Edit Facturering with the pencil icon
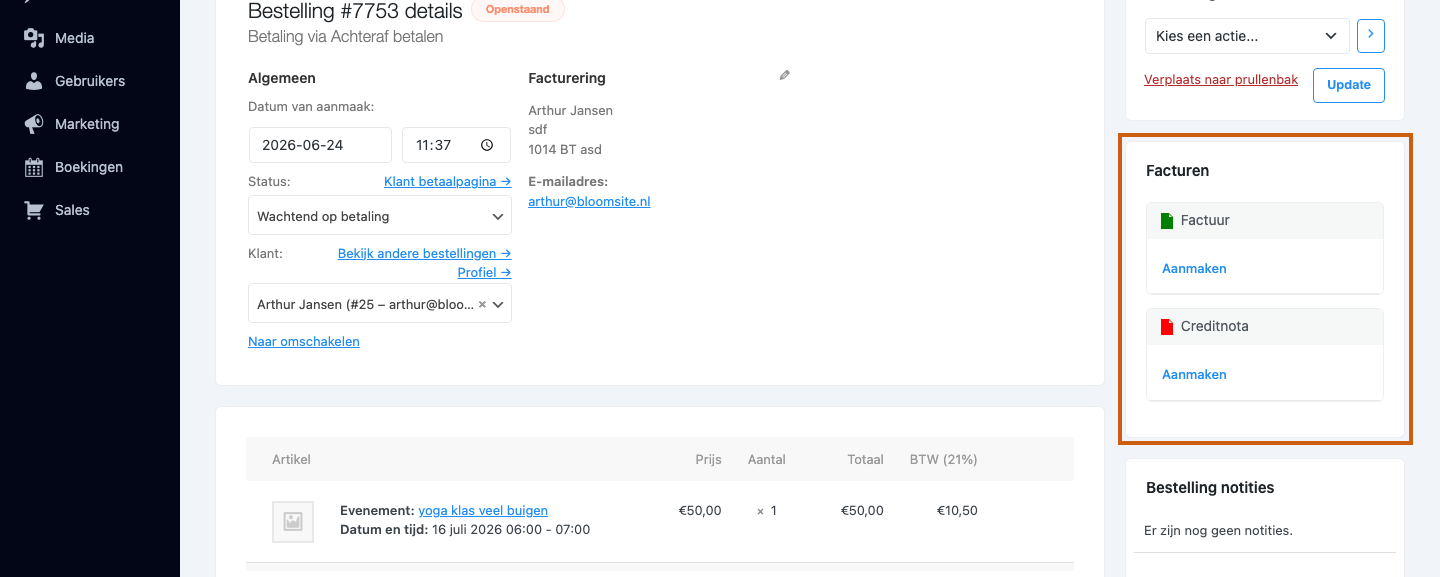The width and height of the screenshot is (1440, 577). coord(785,75)
